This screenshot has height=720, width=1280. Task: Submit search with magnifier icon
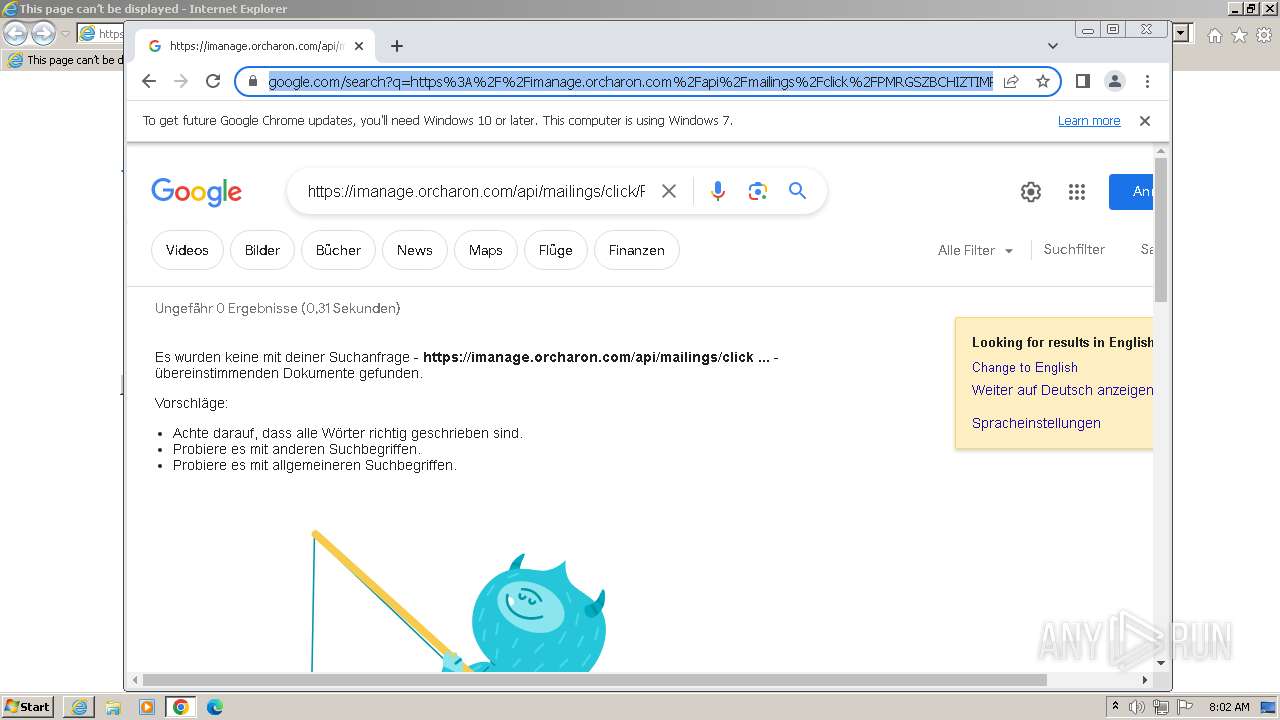tap(797, 191)
